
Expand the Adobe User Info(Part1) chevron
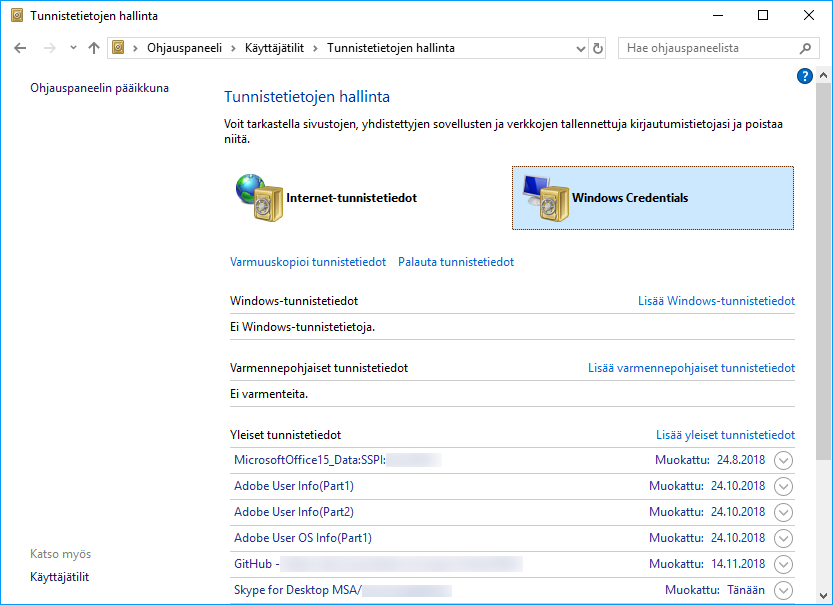783,486
